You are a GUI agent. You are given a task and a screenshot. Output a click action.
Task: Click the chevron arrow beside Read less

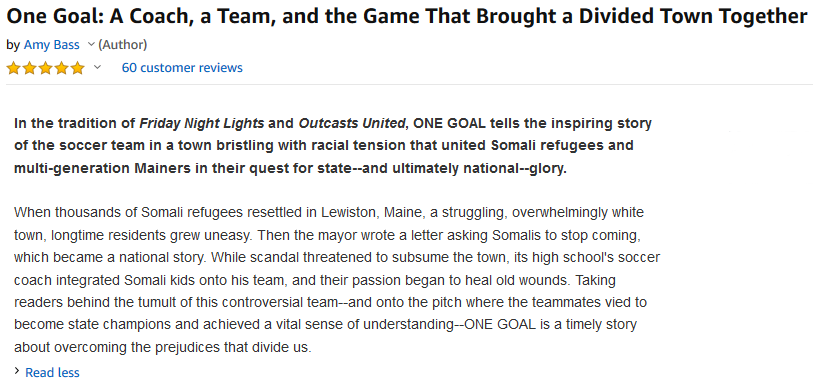tap(17, 371)
